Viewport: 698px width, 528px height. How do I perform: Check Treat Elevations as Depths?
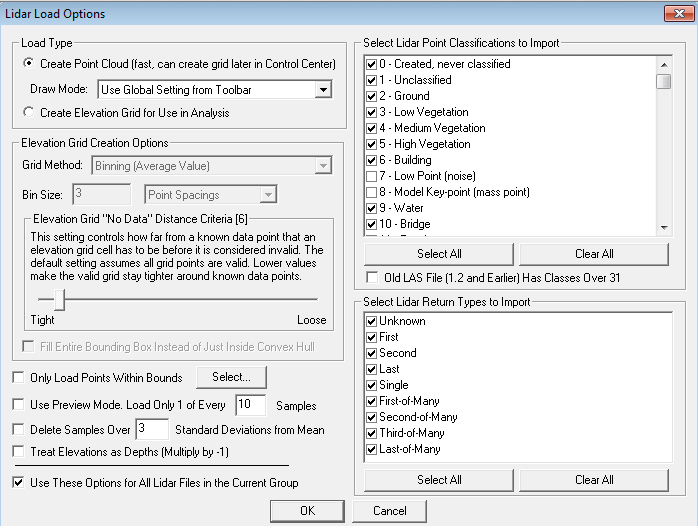point(18,452)
